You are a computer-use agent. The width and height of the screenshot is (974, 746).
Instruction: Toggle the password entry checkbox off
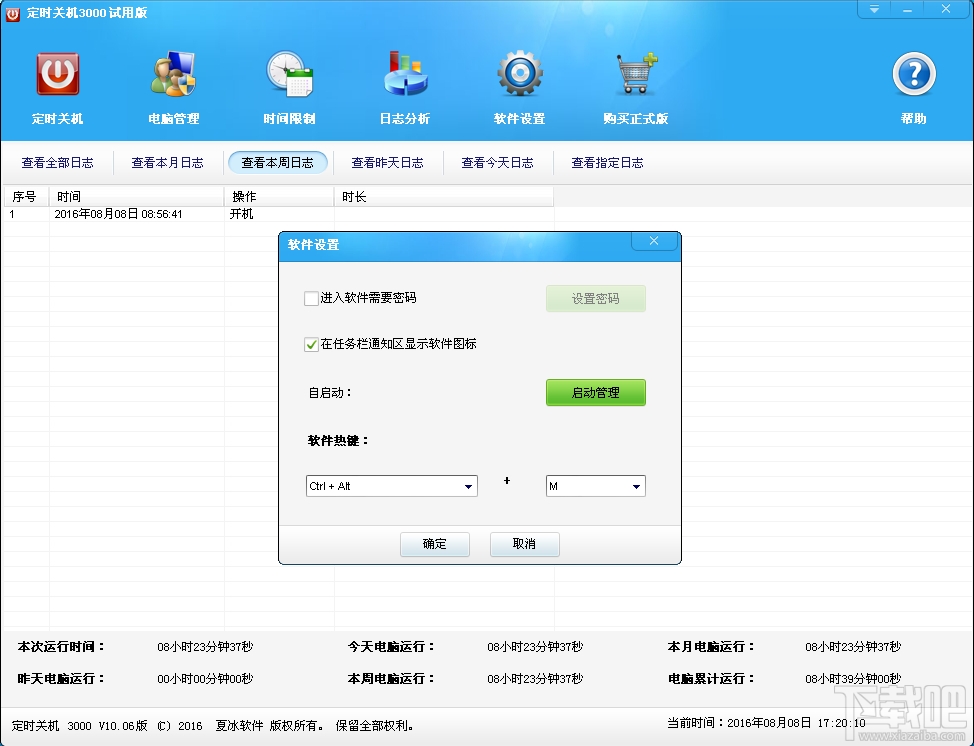[310, 298]
